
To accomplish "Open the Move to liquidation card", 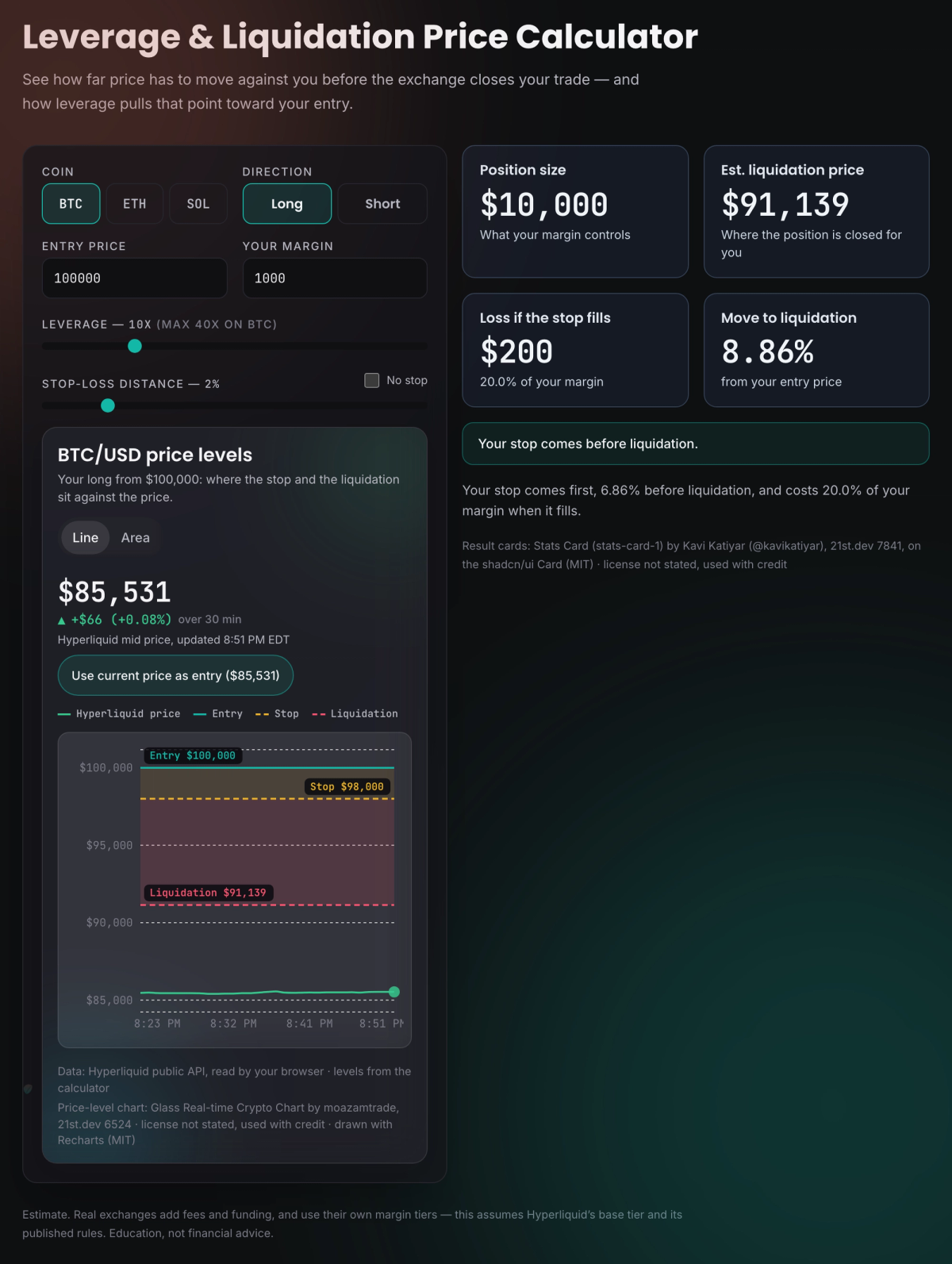I will coord(816,350).
